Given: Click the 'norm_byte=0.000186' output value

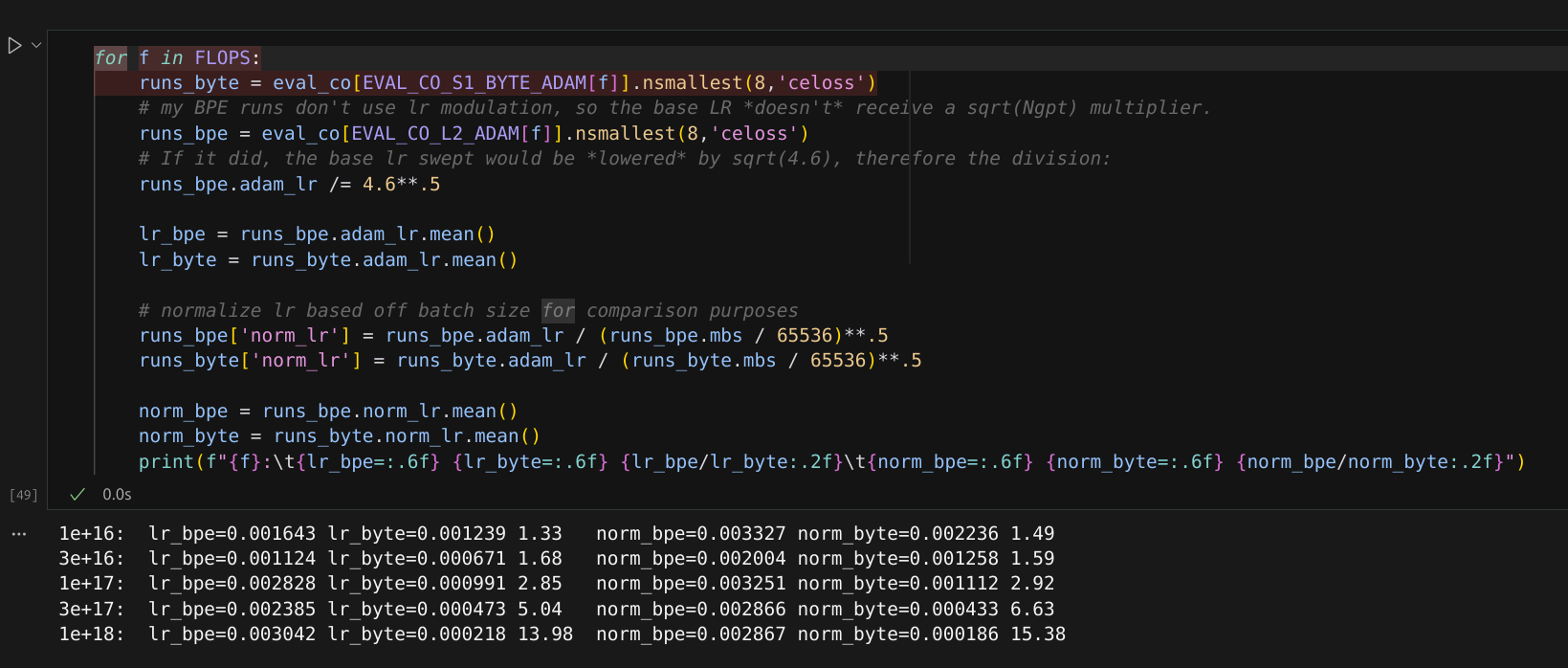Looking at the screenshot, I should pyautogui.click(x=898, y=635).
